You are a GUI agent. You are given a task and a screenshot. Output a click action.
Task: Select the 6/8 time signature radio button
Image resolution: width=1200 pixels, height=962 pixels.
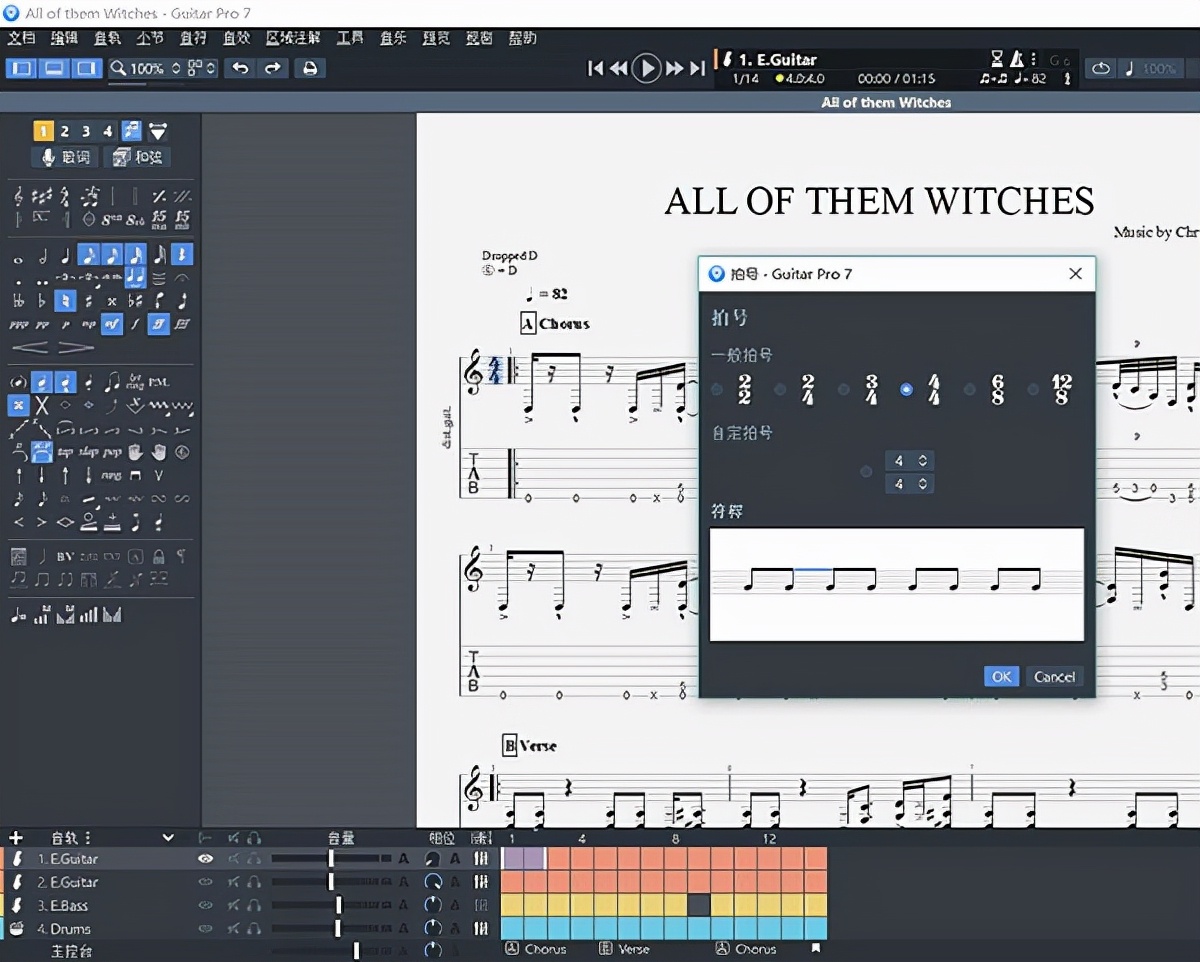pyautogui.click(x=969, y=390)
